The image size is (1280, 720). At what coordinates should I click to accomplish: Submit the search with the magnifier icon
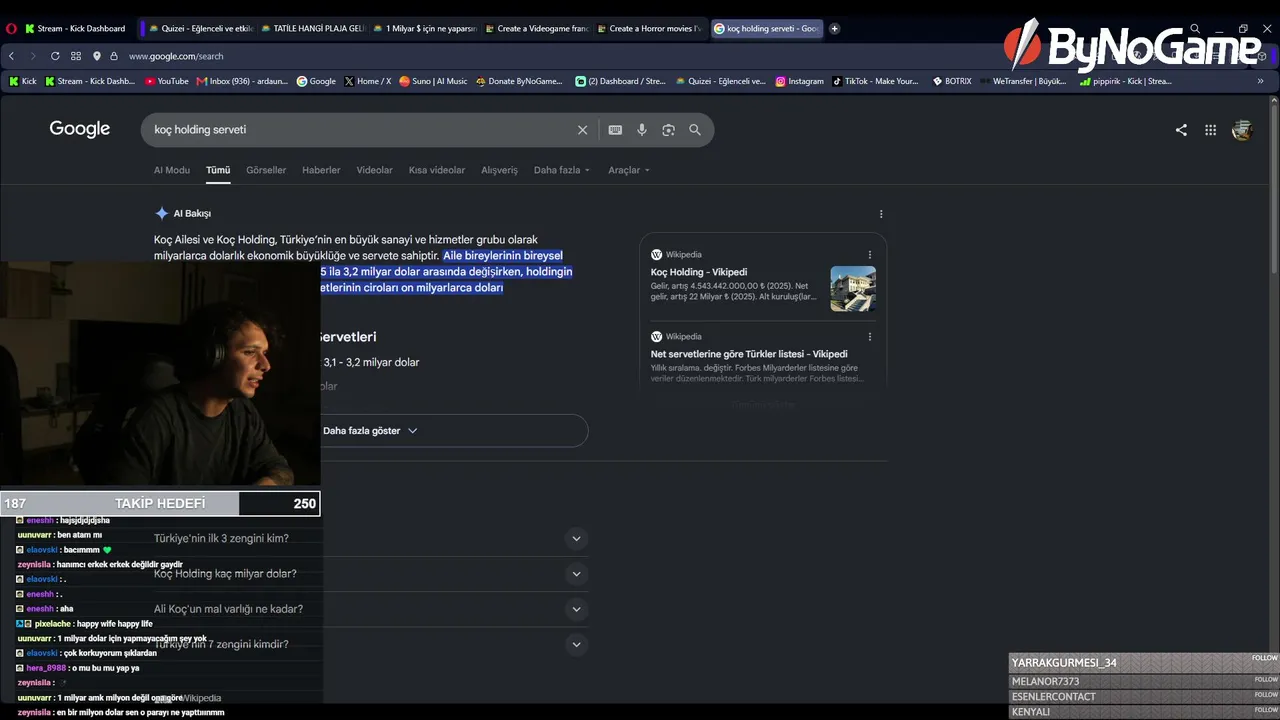695,130
